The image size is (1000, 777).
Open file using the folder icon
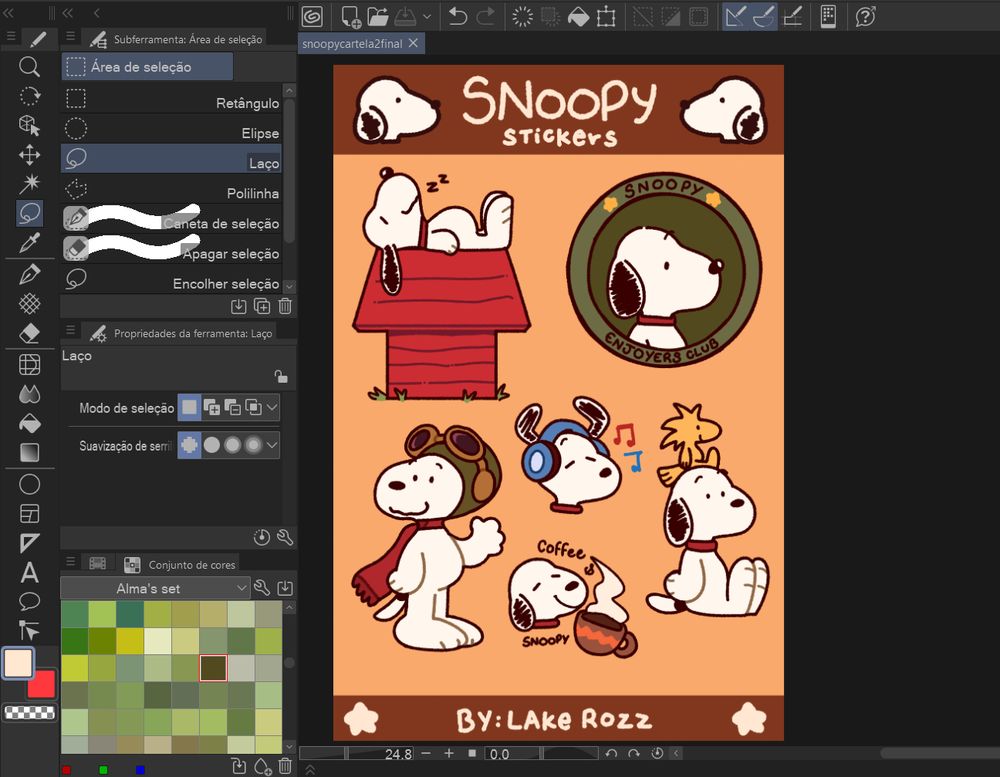(377, 16)
